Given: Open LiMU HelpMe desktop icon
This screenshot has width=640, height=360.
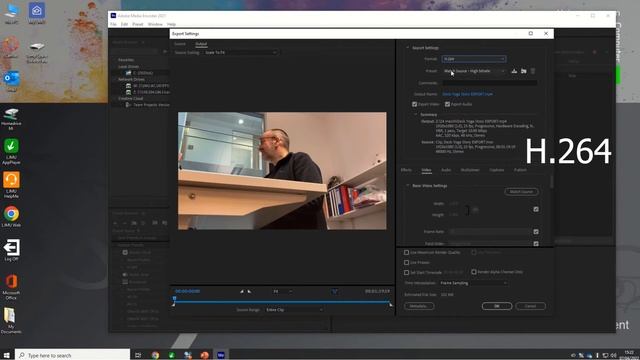Looking at the screenshot, I should pyautogui.click(x=11, y=185).
